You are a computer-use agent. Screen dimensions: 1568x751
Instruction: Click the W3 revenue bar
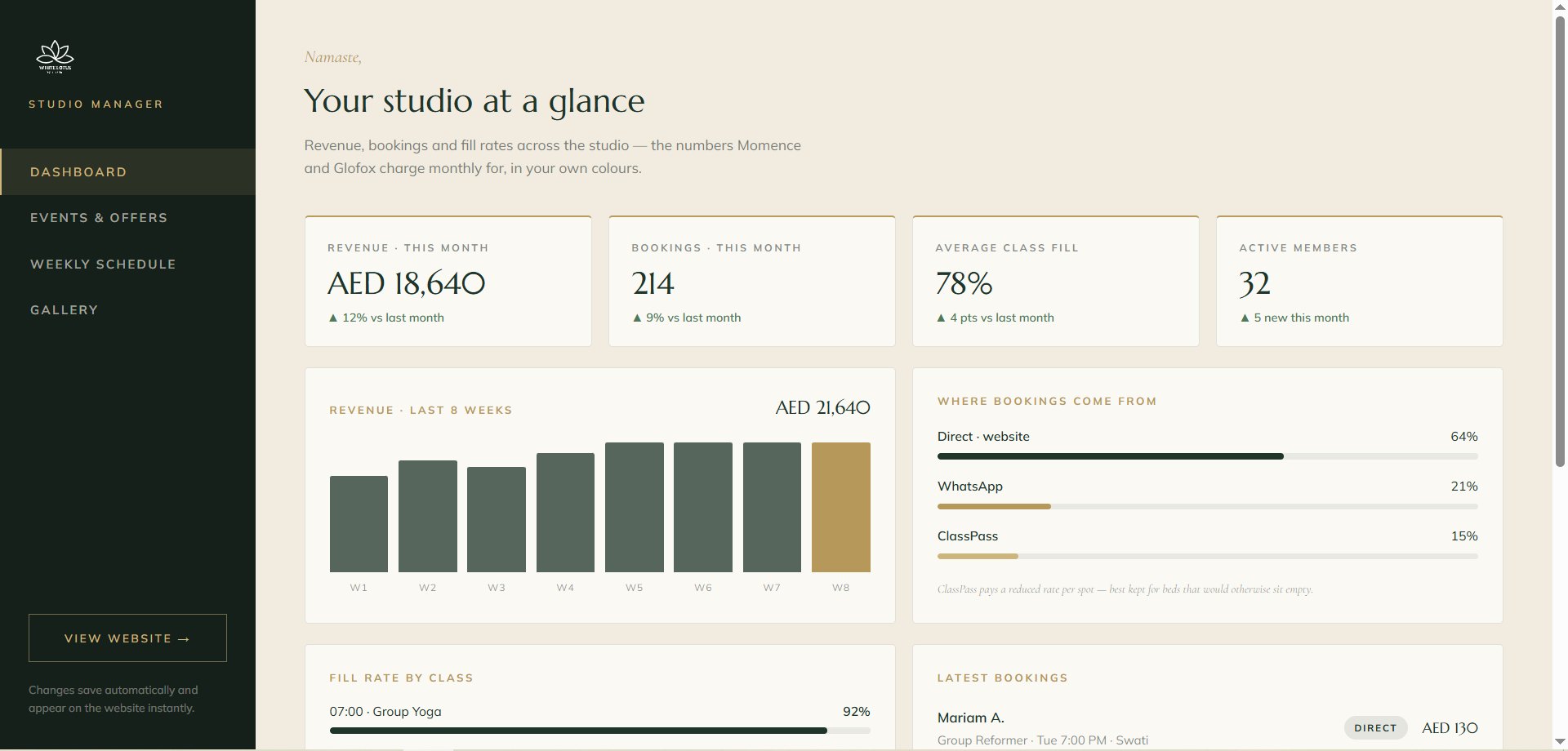click(x=497, y=519)
